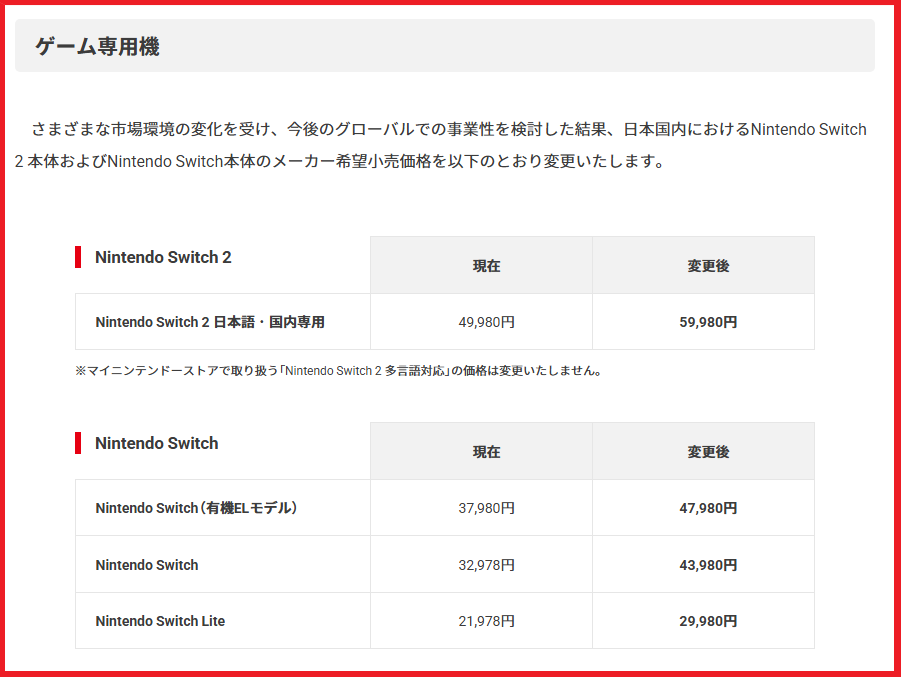Select Nintendo Switch(有機ELモデル) row label
The height and width of the screenshot is (677, 901).
196,508
